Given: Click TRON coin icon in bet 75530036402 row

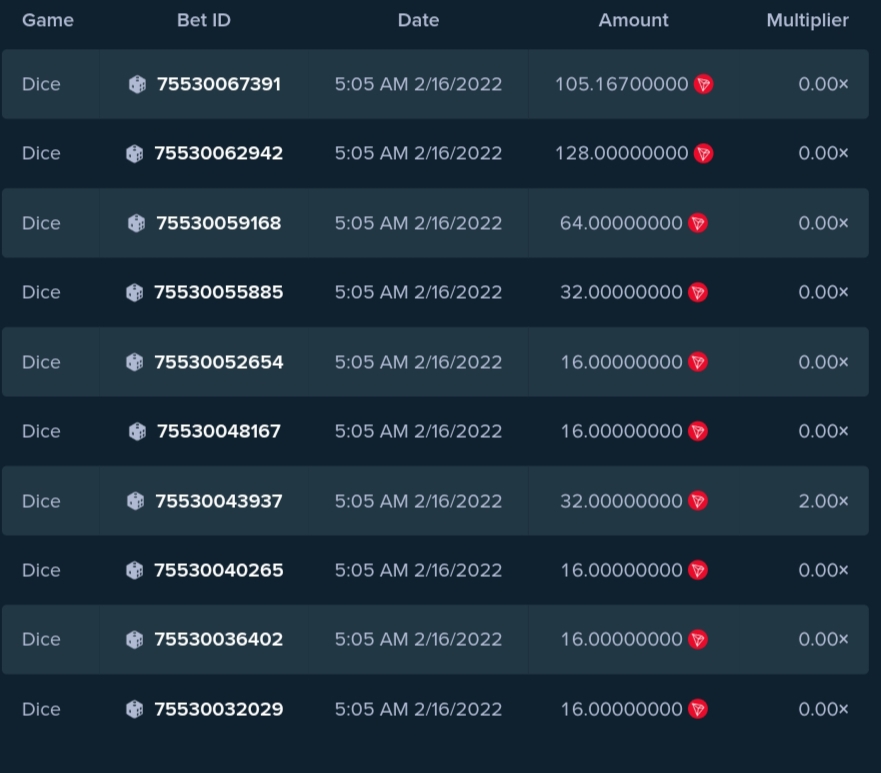Looking at the screenshot, I should [698, 640].
